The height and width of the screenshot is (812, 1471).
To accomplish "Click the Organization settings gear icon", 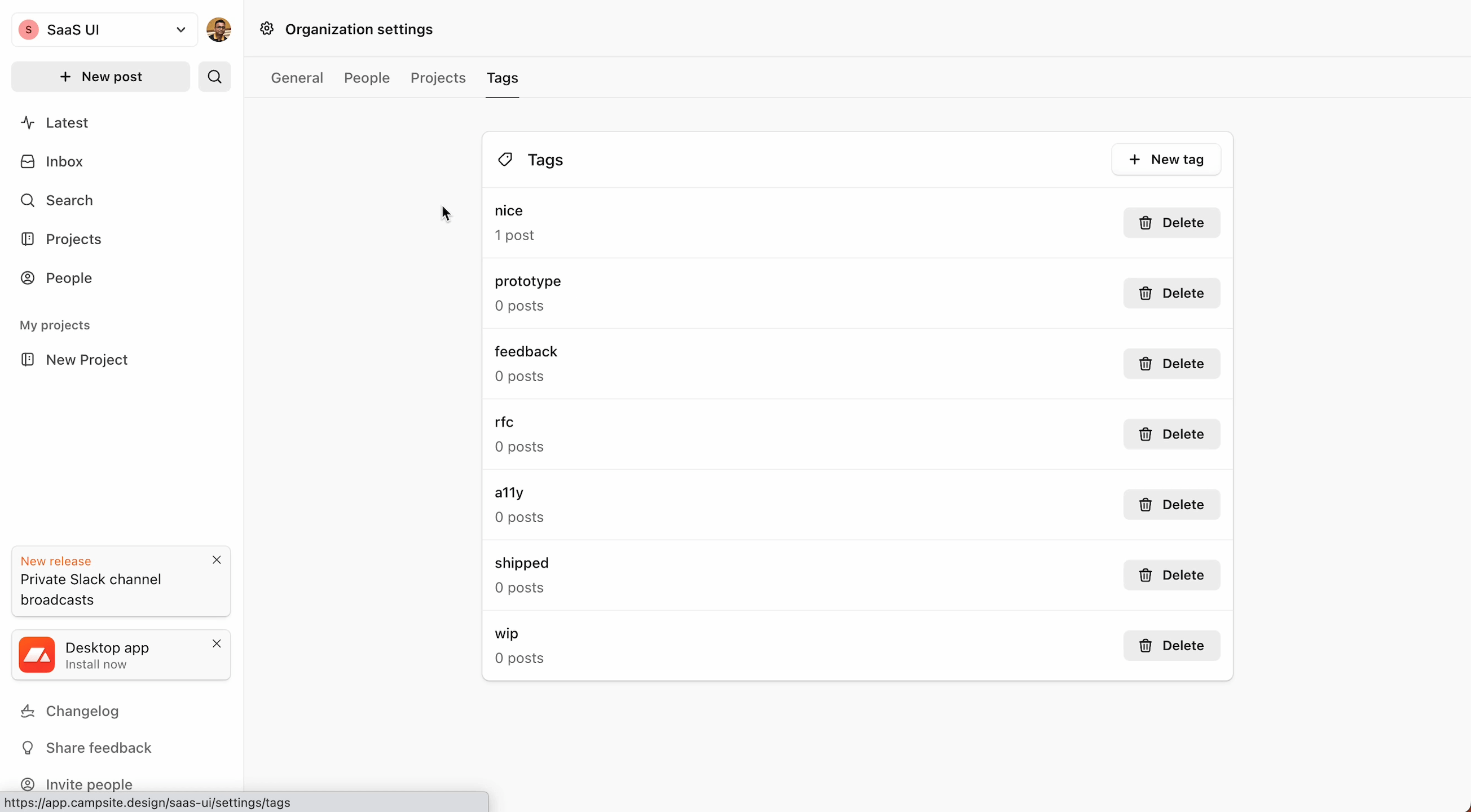I will (x=267, y=29).
